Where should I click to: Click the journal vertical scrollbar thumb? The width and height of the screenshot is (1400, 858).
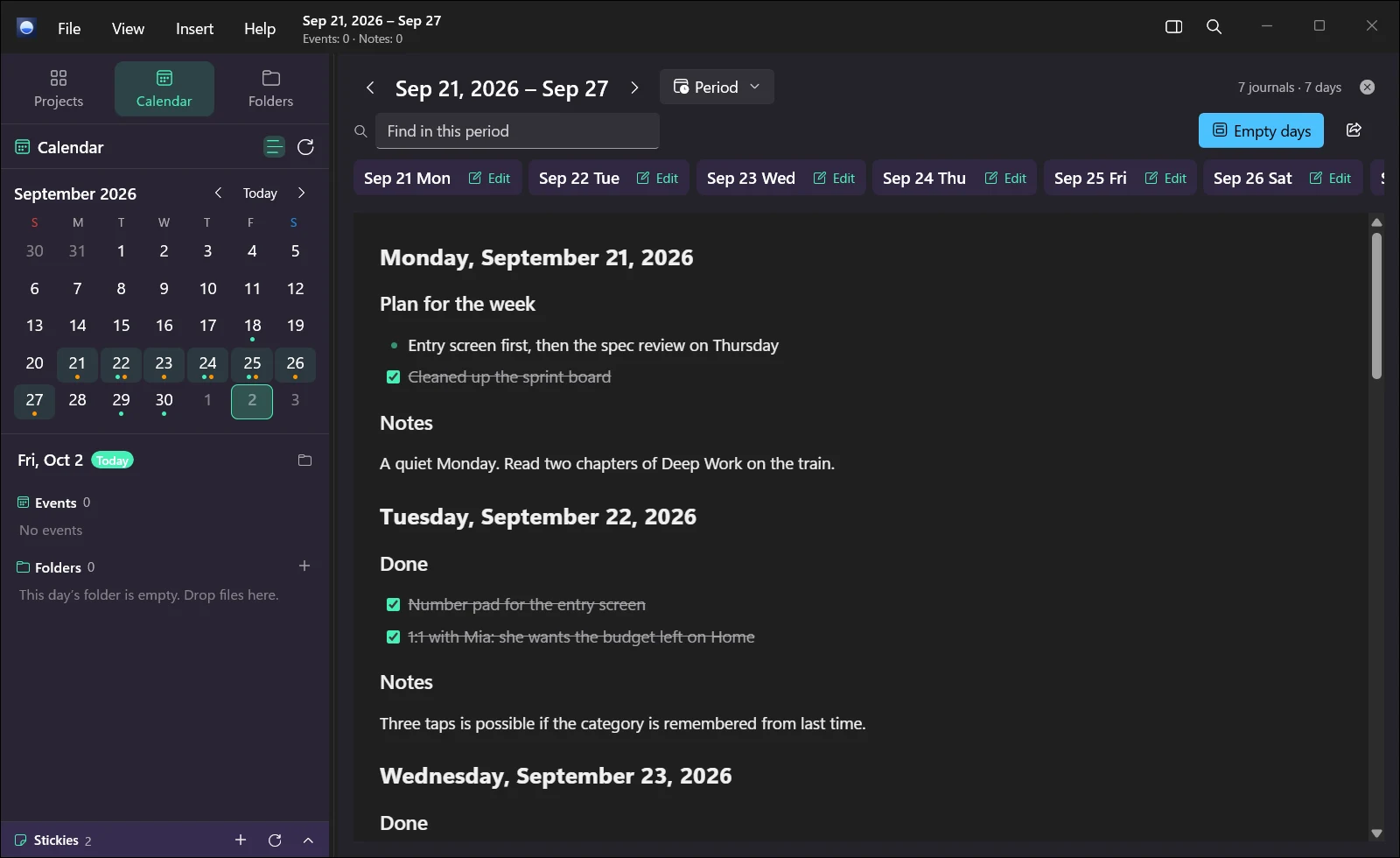[x=1376, y=306]
